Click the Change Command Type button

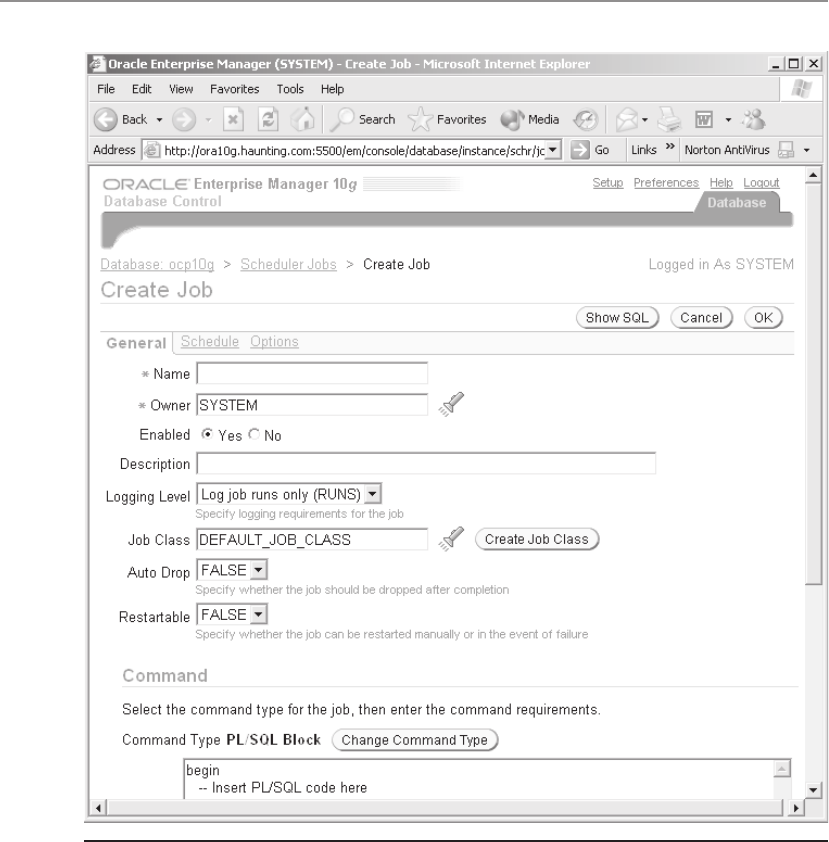click(414, 740)
